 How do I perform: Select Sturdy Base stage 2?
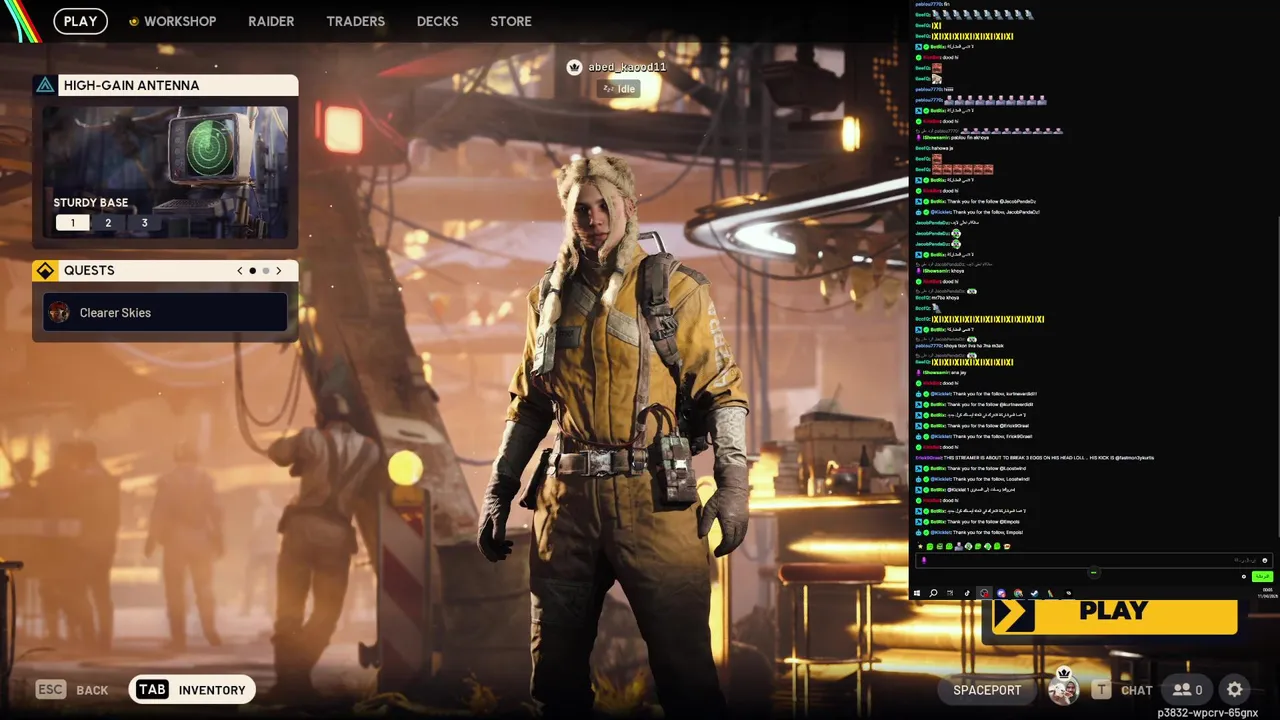[x=108, y=223]
